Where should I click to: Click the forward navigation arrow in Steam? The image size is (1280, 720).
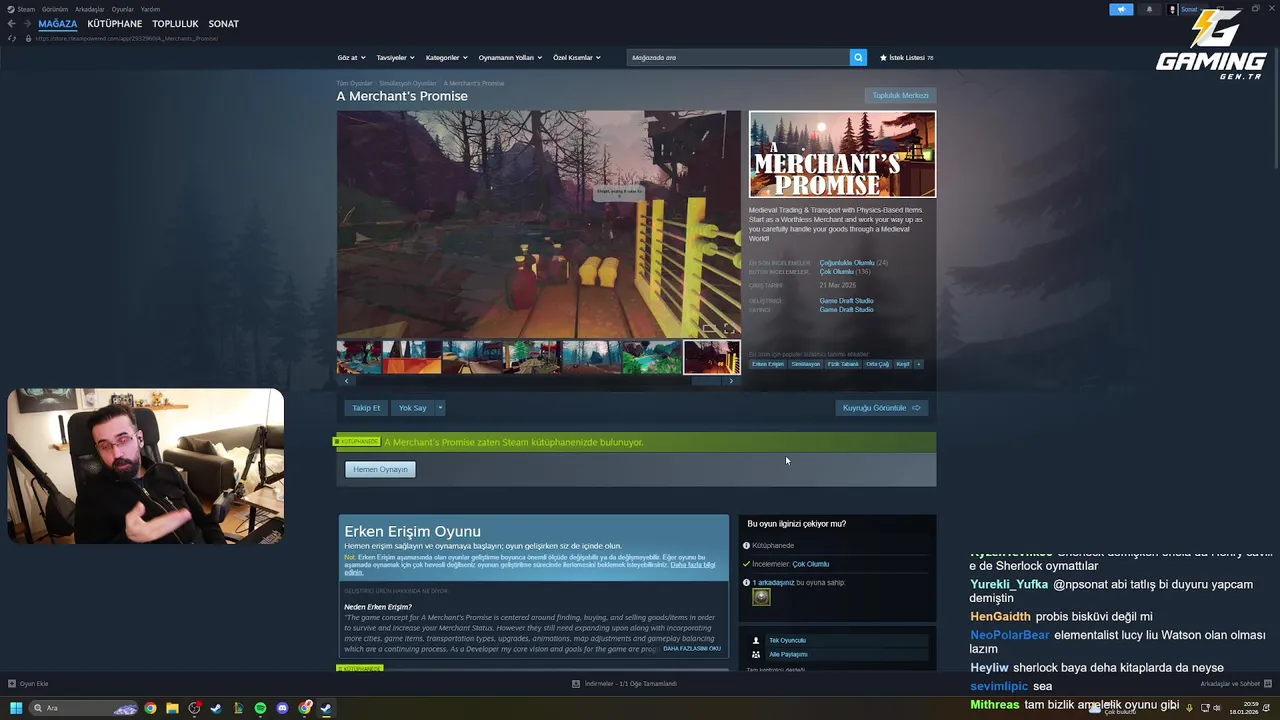[26, 24]
